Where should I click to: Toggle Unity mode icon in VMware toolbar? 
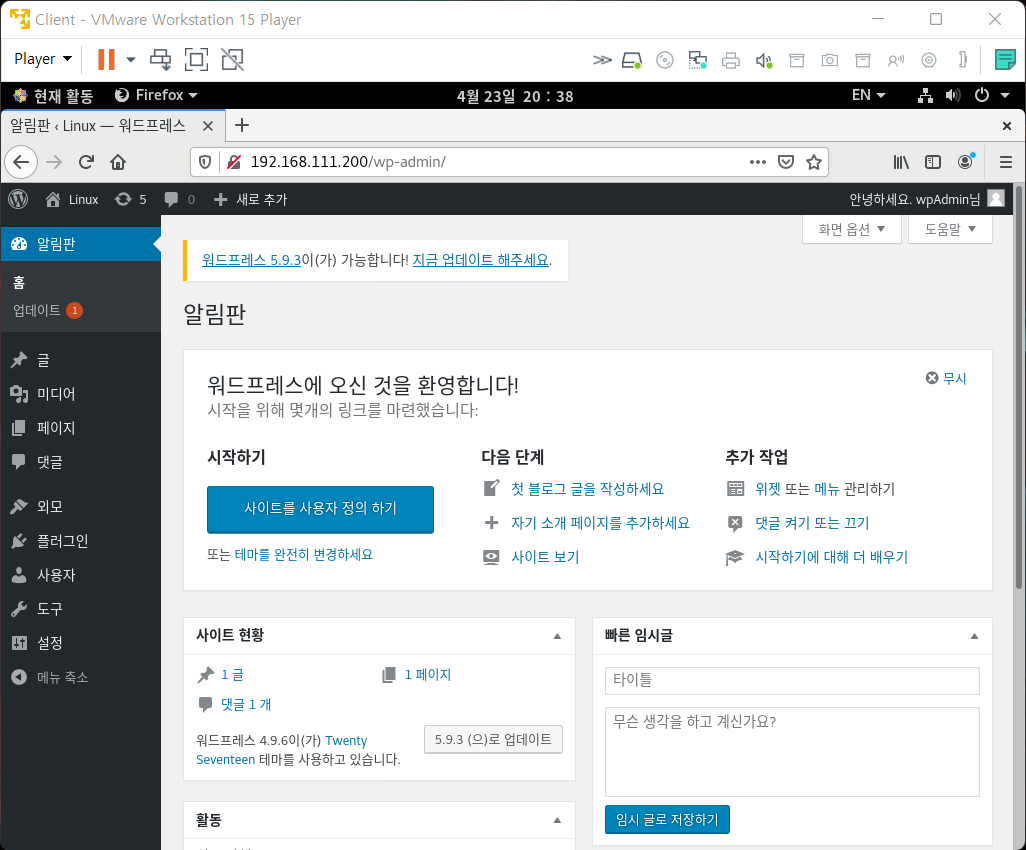coord(232,60)
